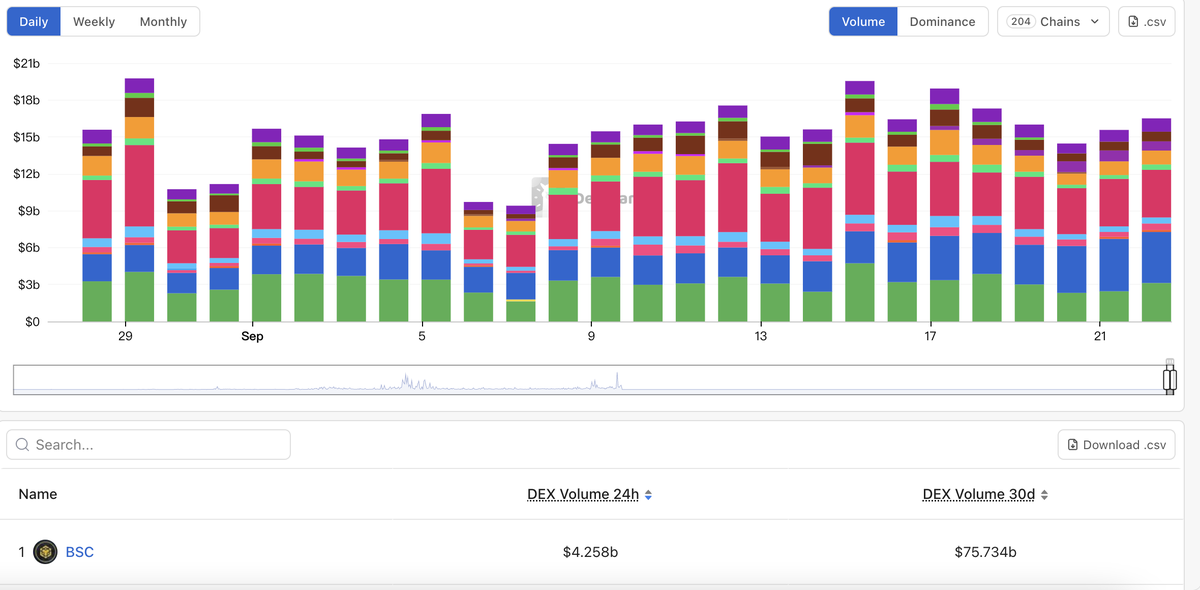Switch chart interval to Monthly
Screen dimensions: 1200x590
point(163,22)
